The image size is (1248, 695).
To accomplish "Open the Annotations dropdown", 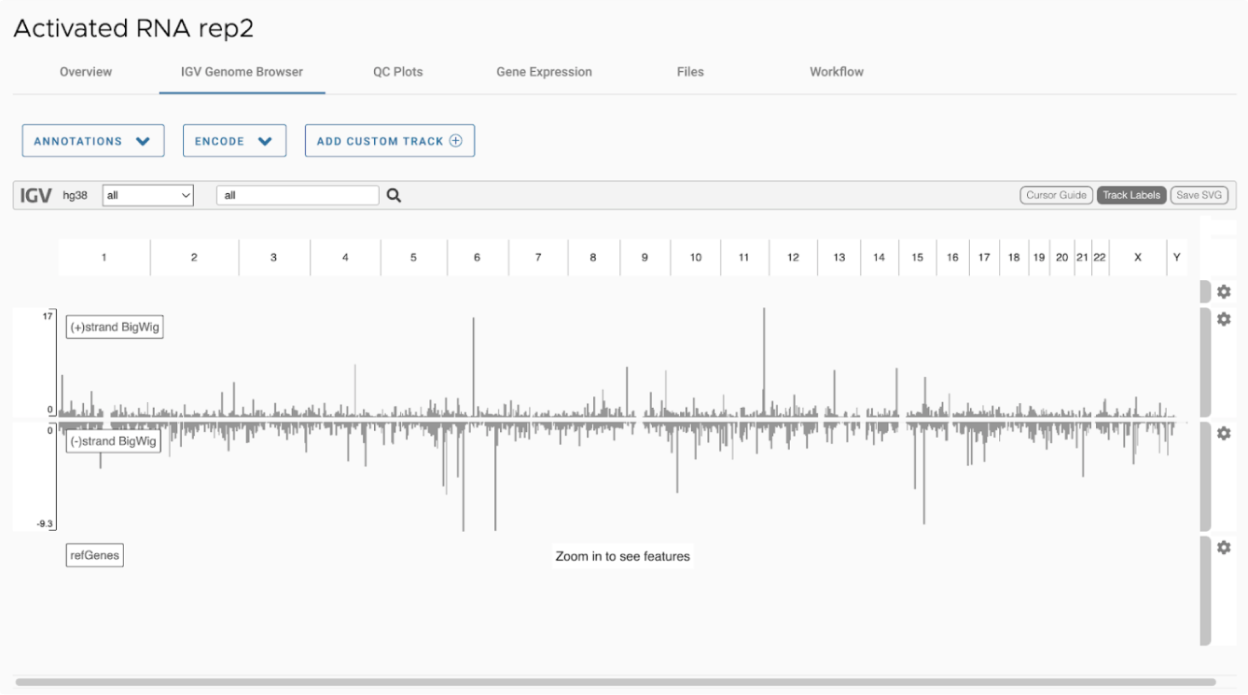I will [93, 141].
